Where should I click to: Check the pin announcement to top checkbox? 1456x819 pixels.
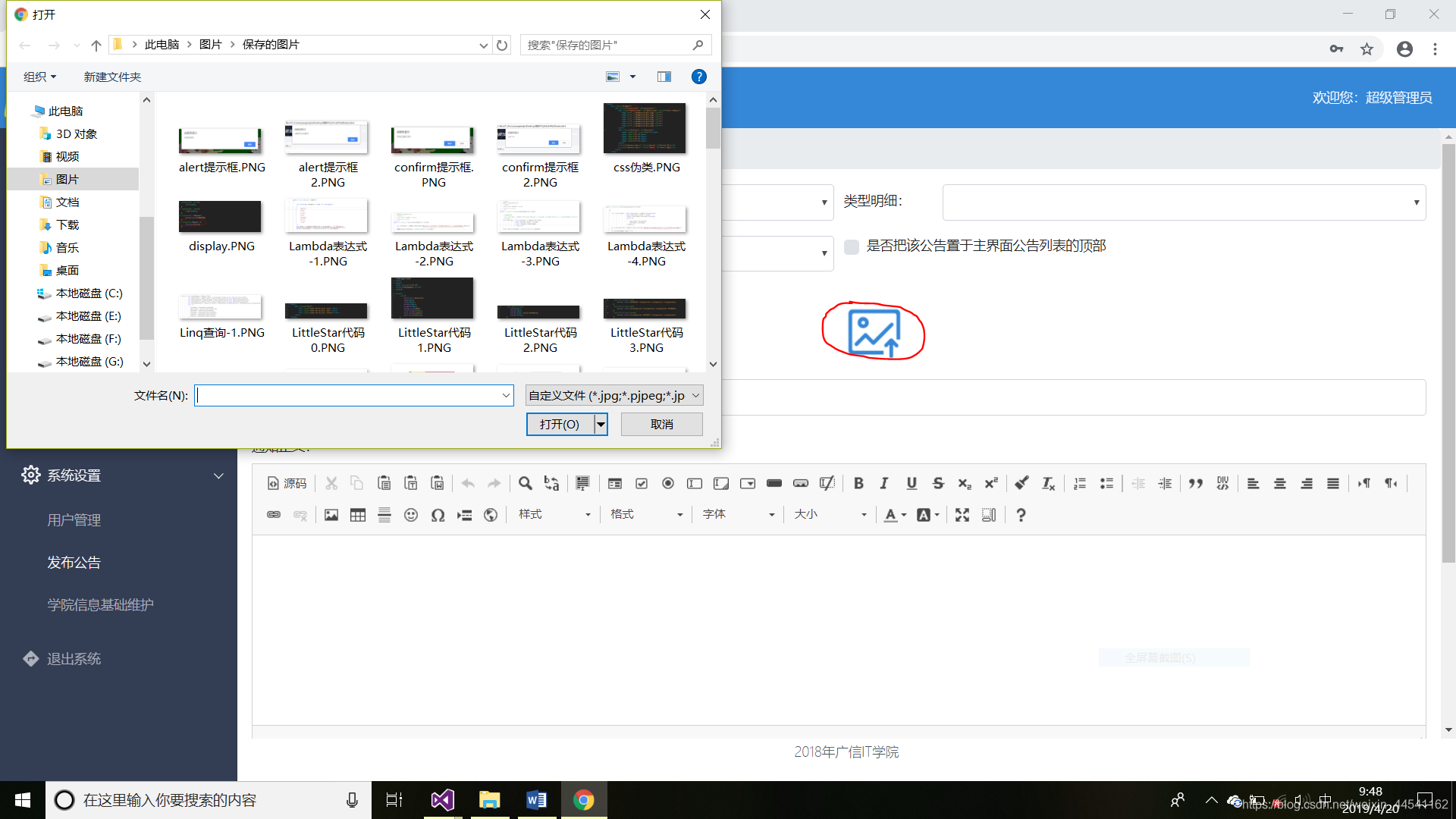pos(852,246)
